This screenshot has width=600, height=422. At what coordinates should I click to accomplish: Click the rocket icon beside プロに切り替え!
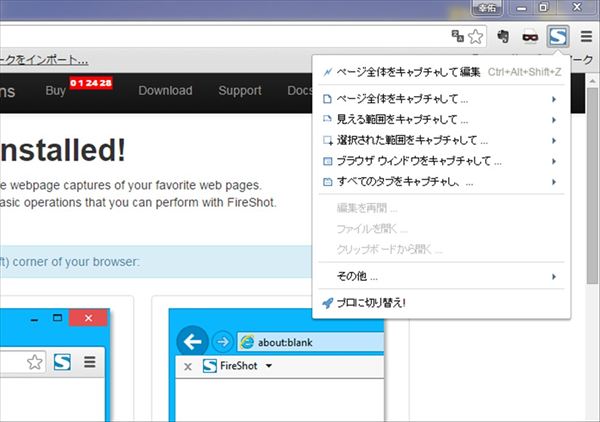click(x=328, y=303)
